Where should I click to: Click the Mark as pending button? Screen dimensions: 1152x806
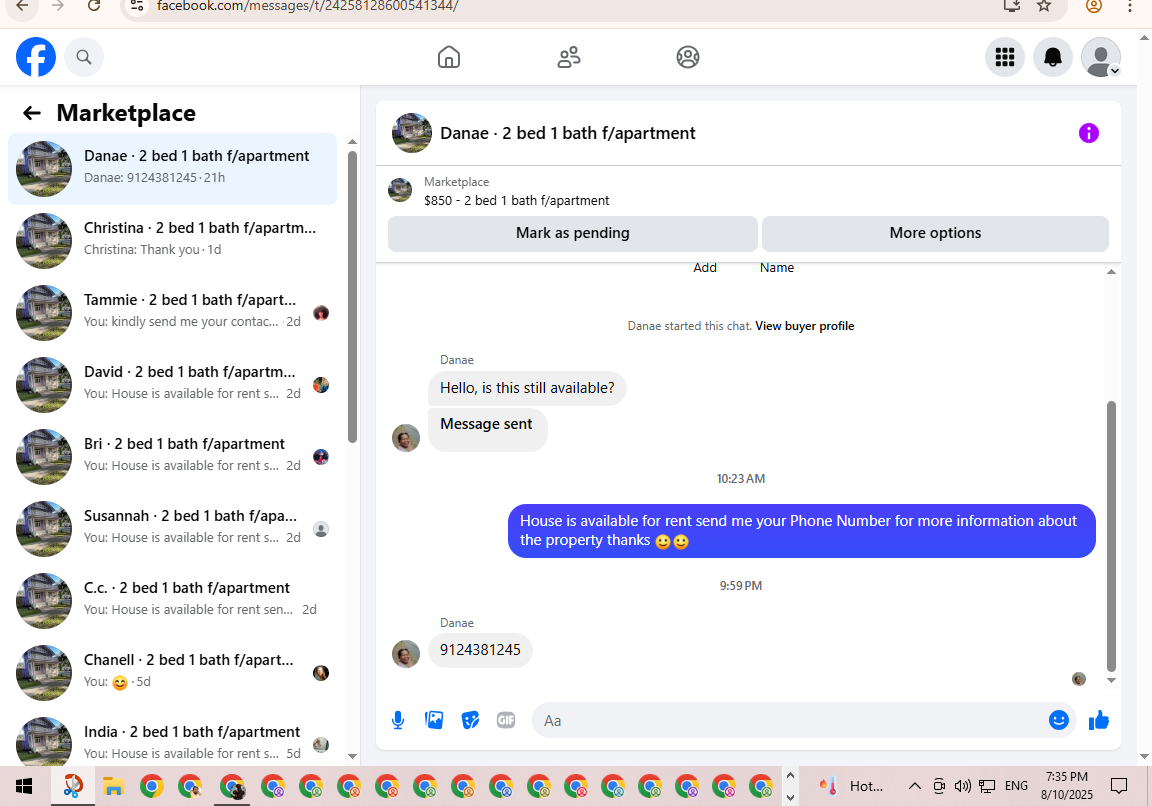coord(572,233)
